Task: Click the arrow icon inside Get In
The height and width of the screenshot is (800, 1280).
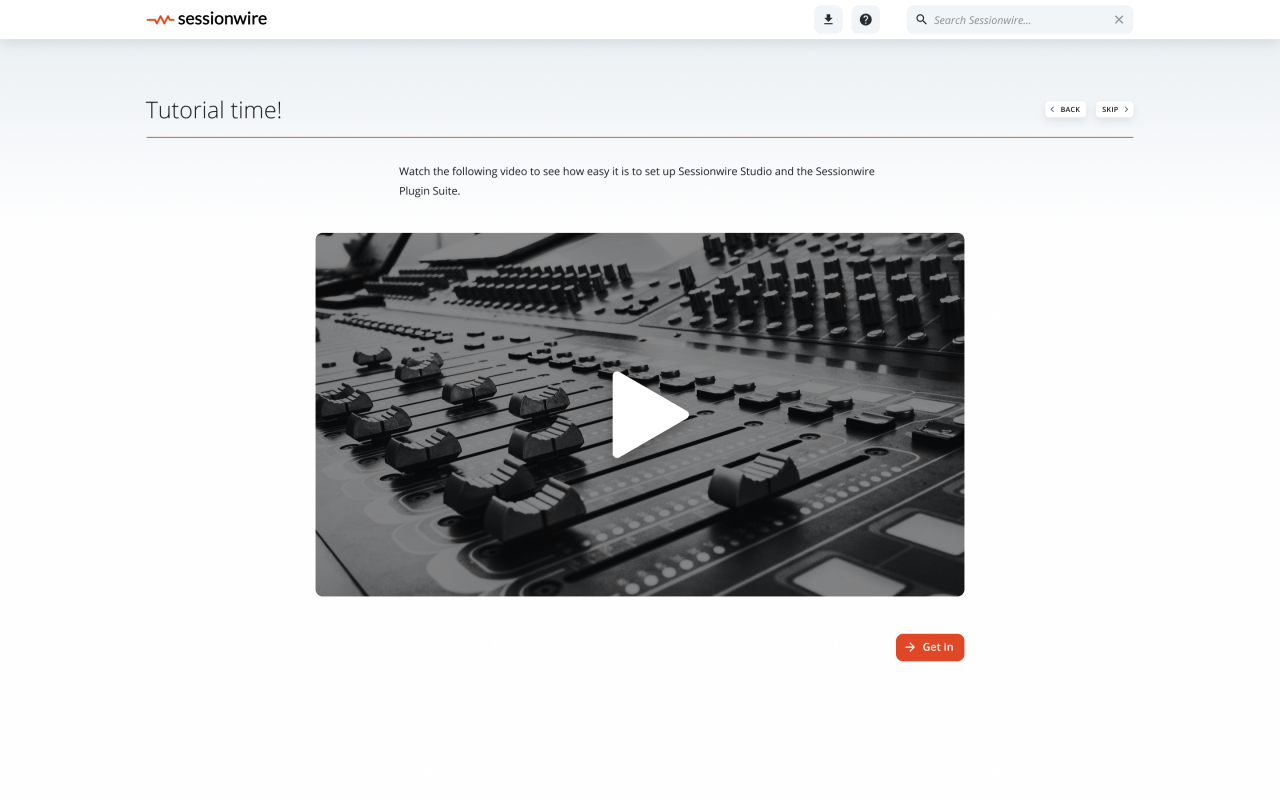Action: click(x=910, y=647)
